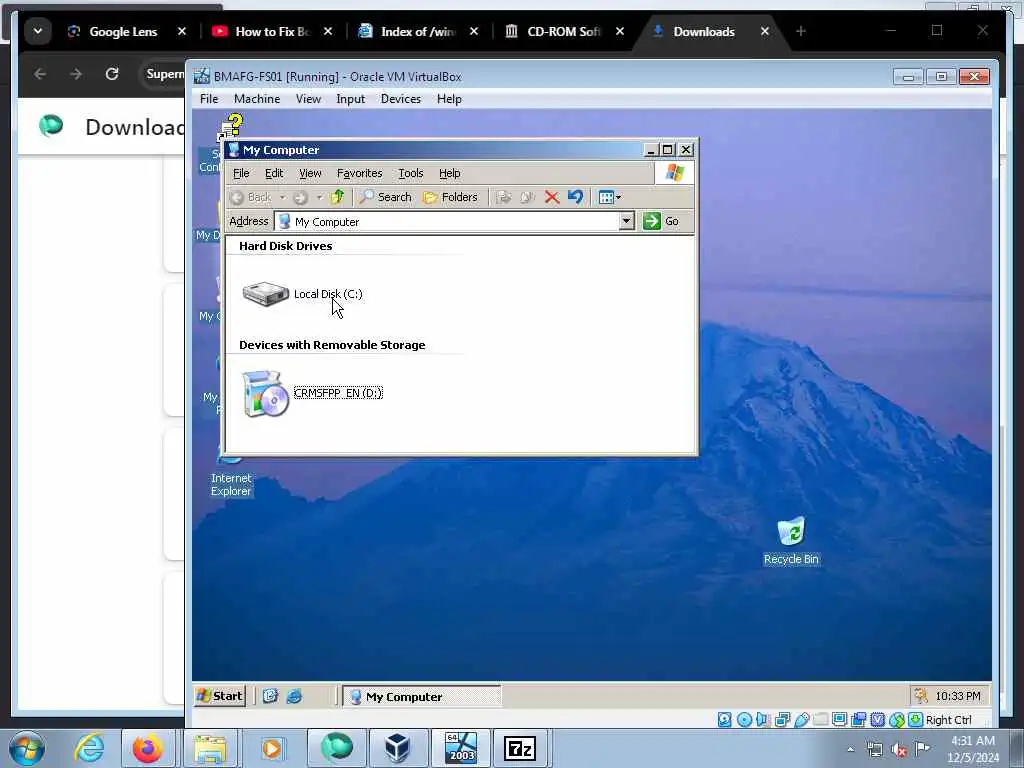
Task: Open new browser tab with plus button
Action: 801,31
